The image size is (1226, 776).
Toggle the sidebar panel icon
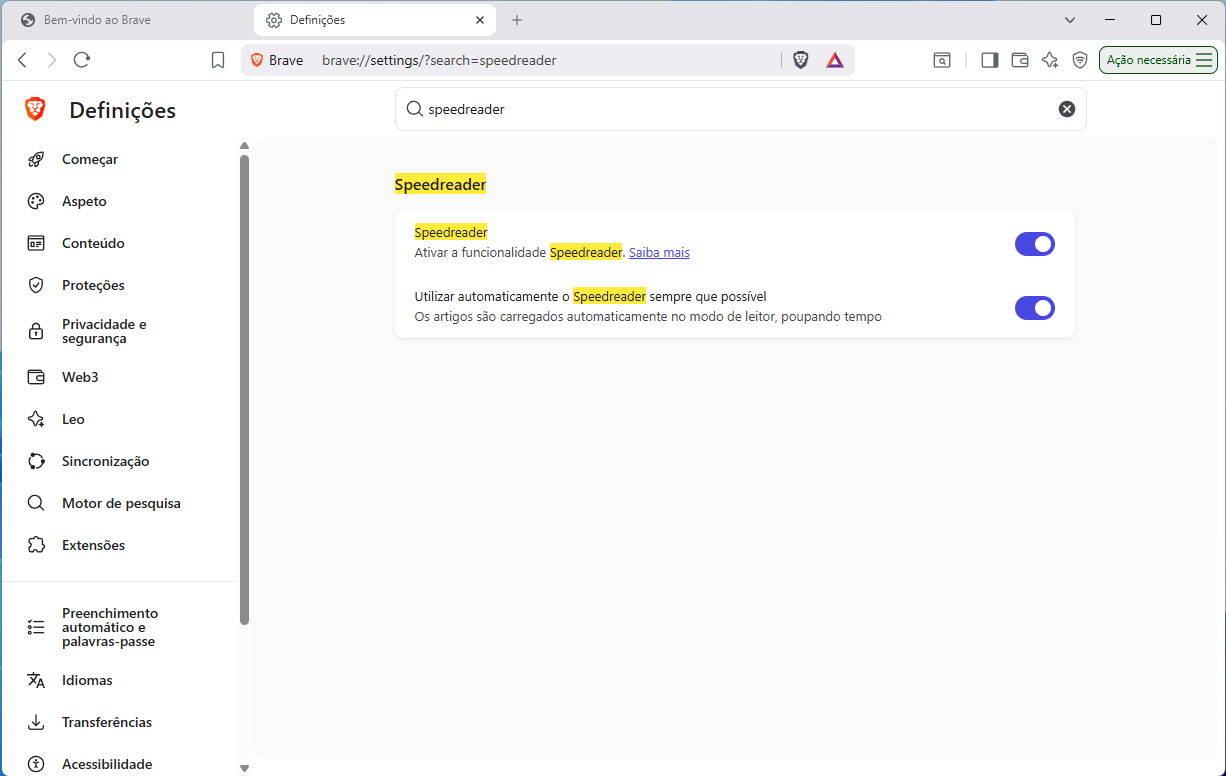click(990, 60)
